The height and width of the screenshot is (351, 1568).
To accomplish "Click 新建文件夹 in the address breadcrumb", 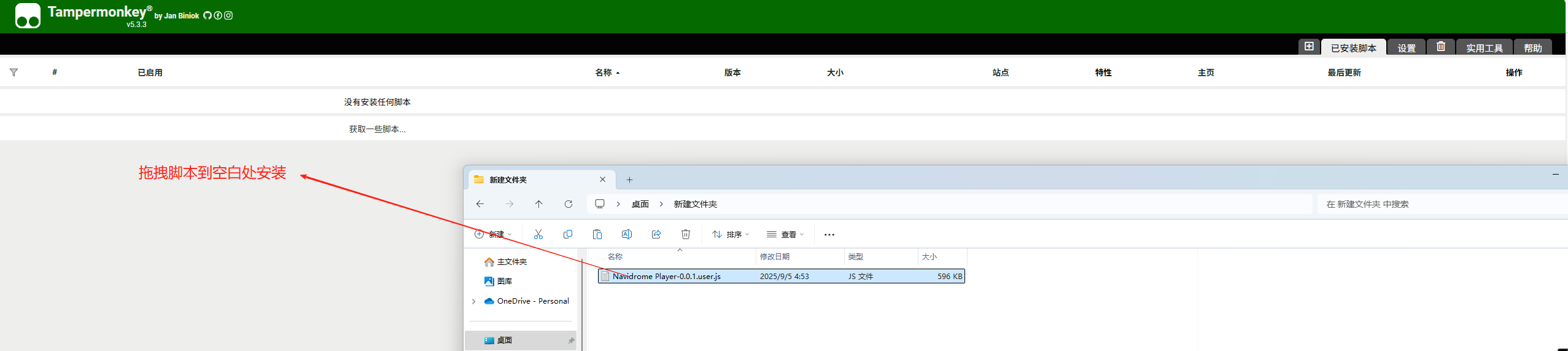I will point(695,204).
